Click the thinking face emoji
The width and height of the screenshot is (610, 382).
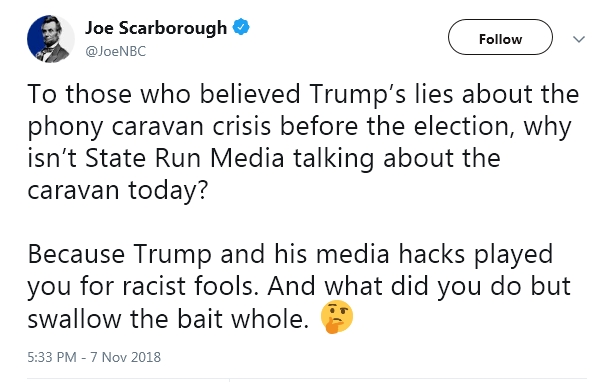tap(337, 317)
